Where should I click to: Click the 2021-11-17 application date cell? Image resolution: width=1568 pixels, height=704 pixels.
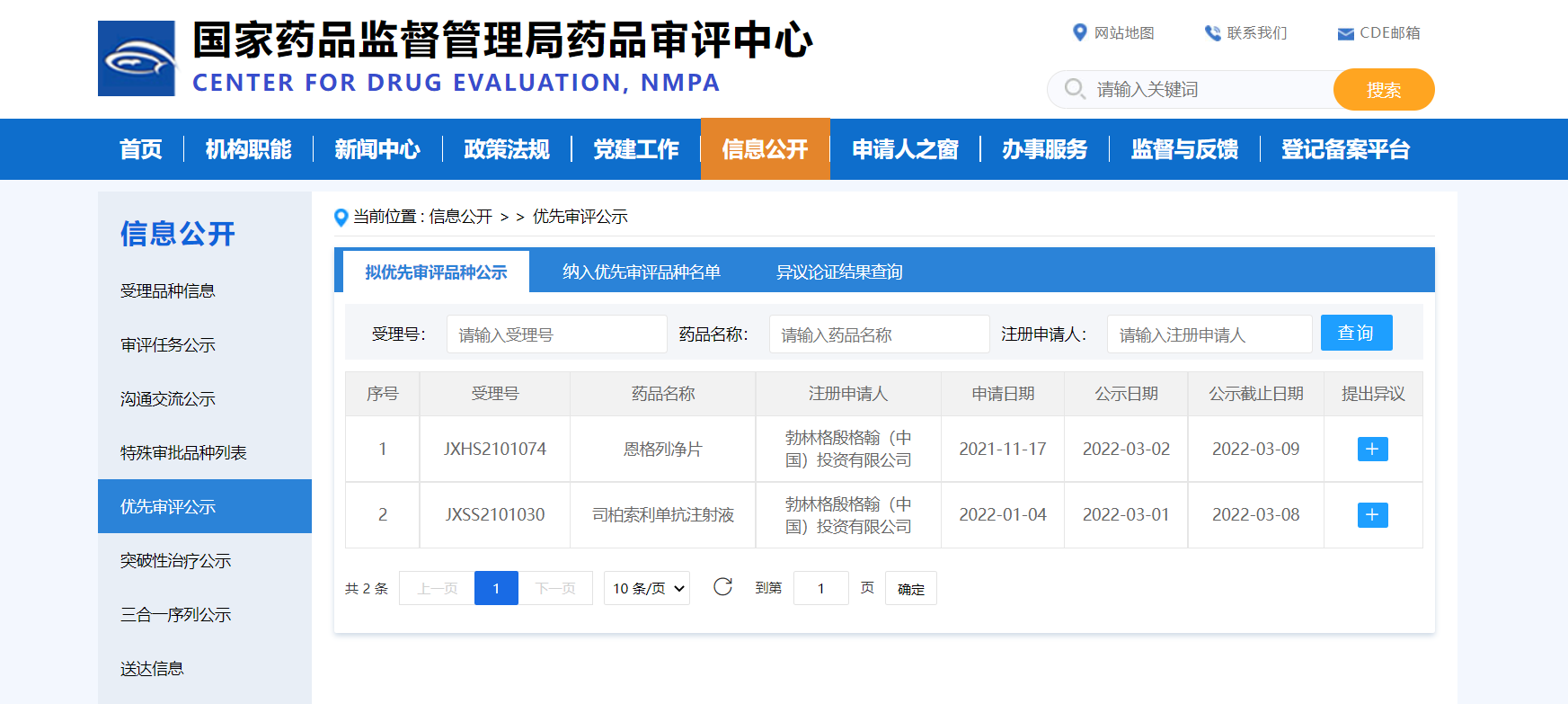(1003, 449)
